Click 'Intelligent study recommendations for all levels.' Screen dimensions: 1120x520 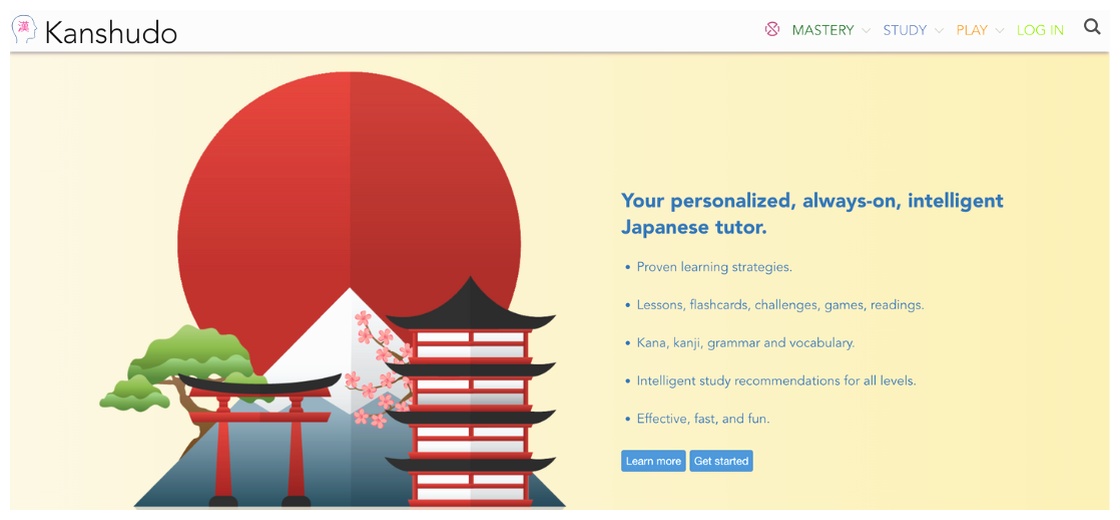776,381
